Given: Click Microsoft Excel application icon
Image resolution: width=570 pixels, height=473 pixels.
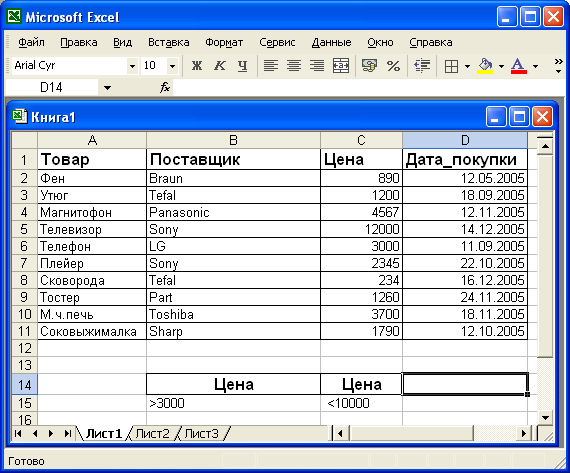Looking at the screenshot, I should click(15, 17).
